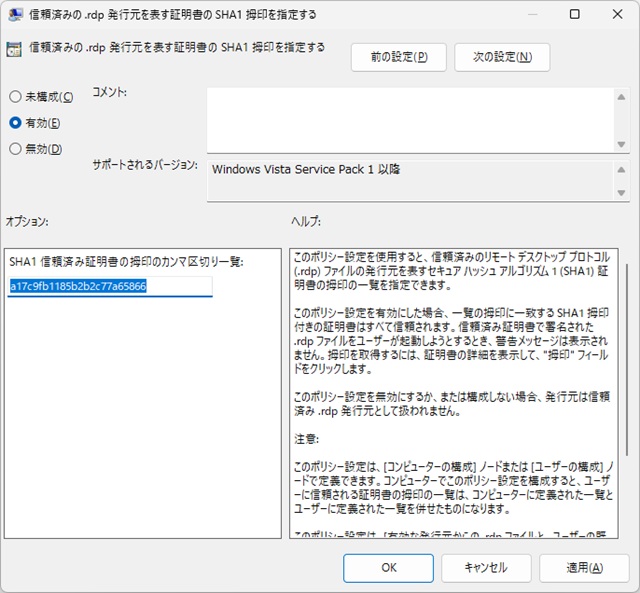
Task: Select the 無効 (Disabled) radio button
Action: (15, 149)
